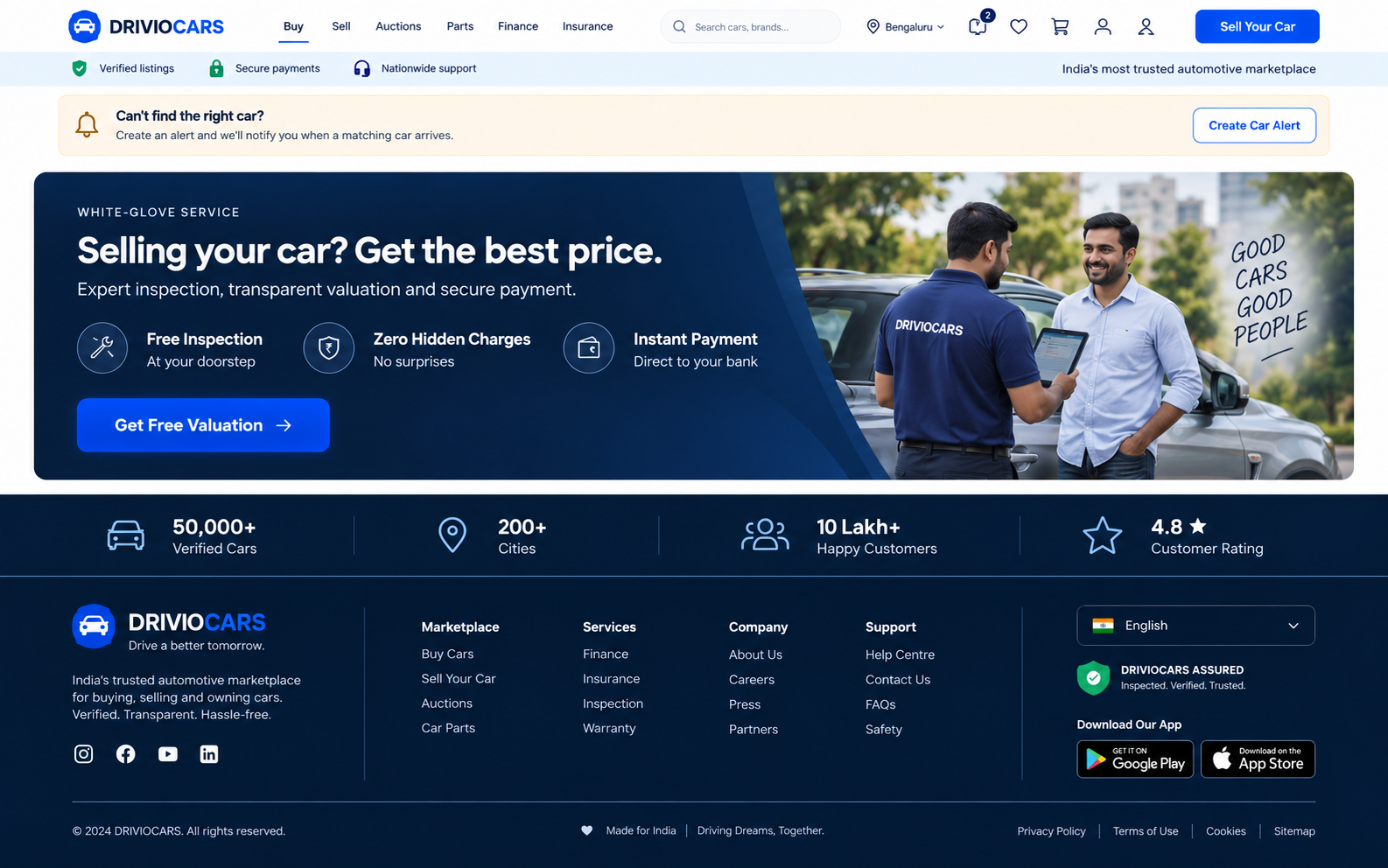Click the Zero Hidden Charges shield icon
Screen dimensions: 1388x868
[x=329, y=348]
